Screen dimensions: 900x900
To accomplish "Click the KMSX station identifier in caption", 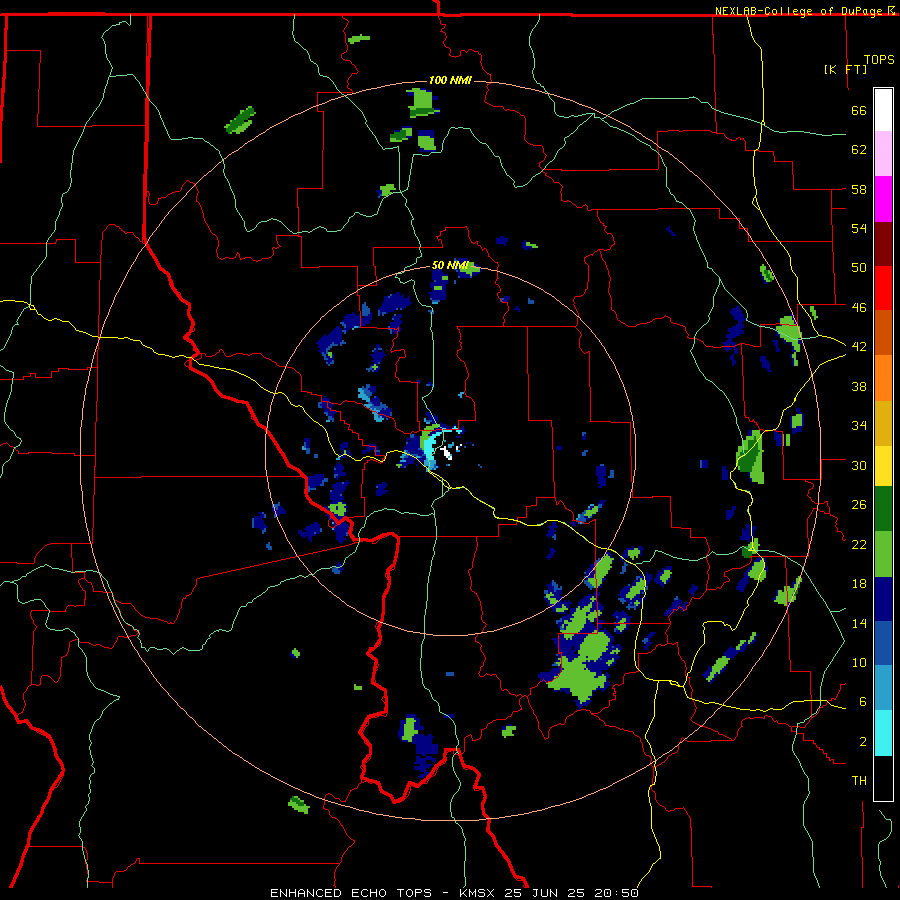I will point(478,893).
